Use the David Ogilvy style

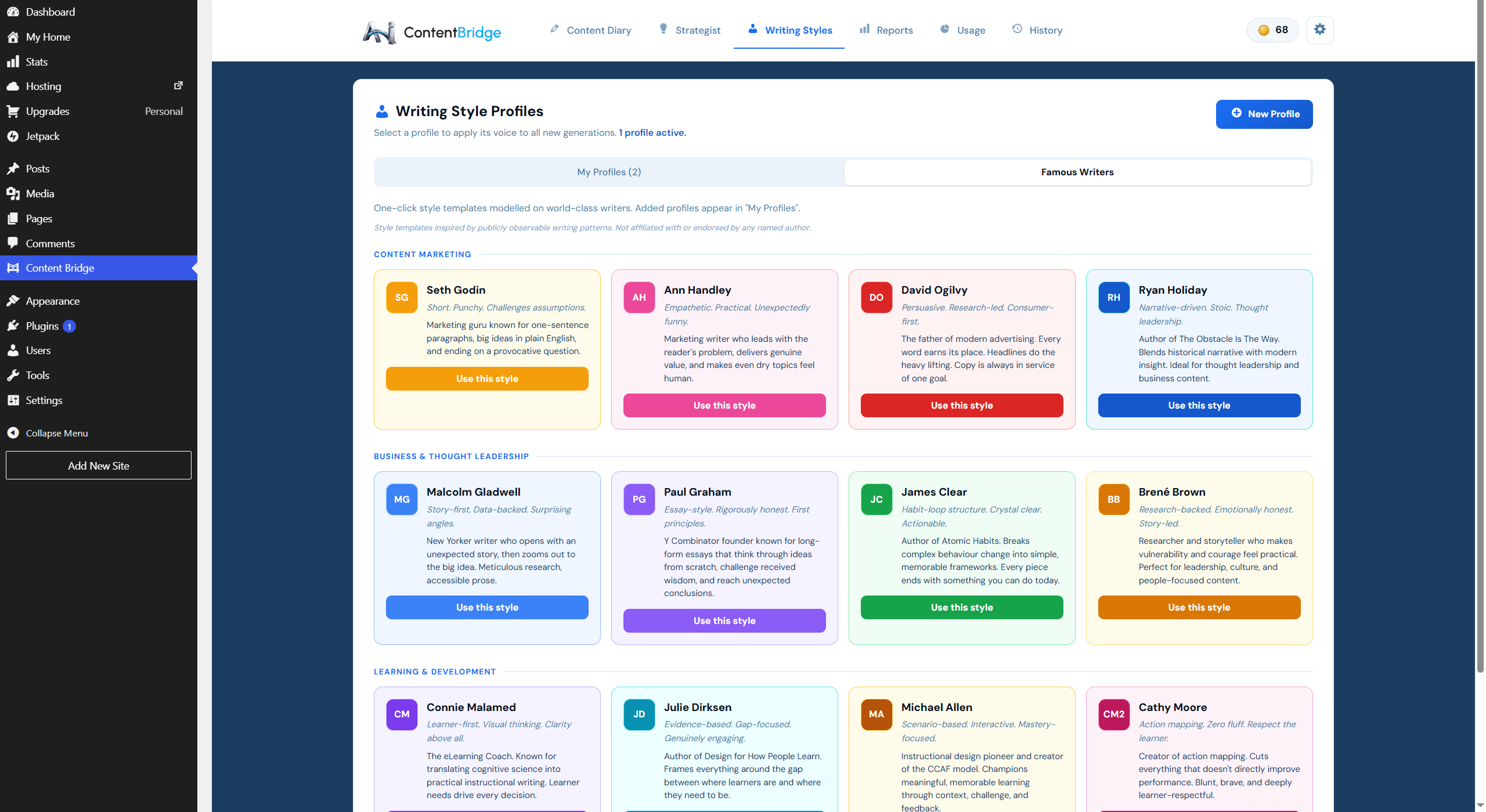point(962,406)
